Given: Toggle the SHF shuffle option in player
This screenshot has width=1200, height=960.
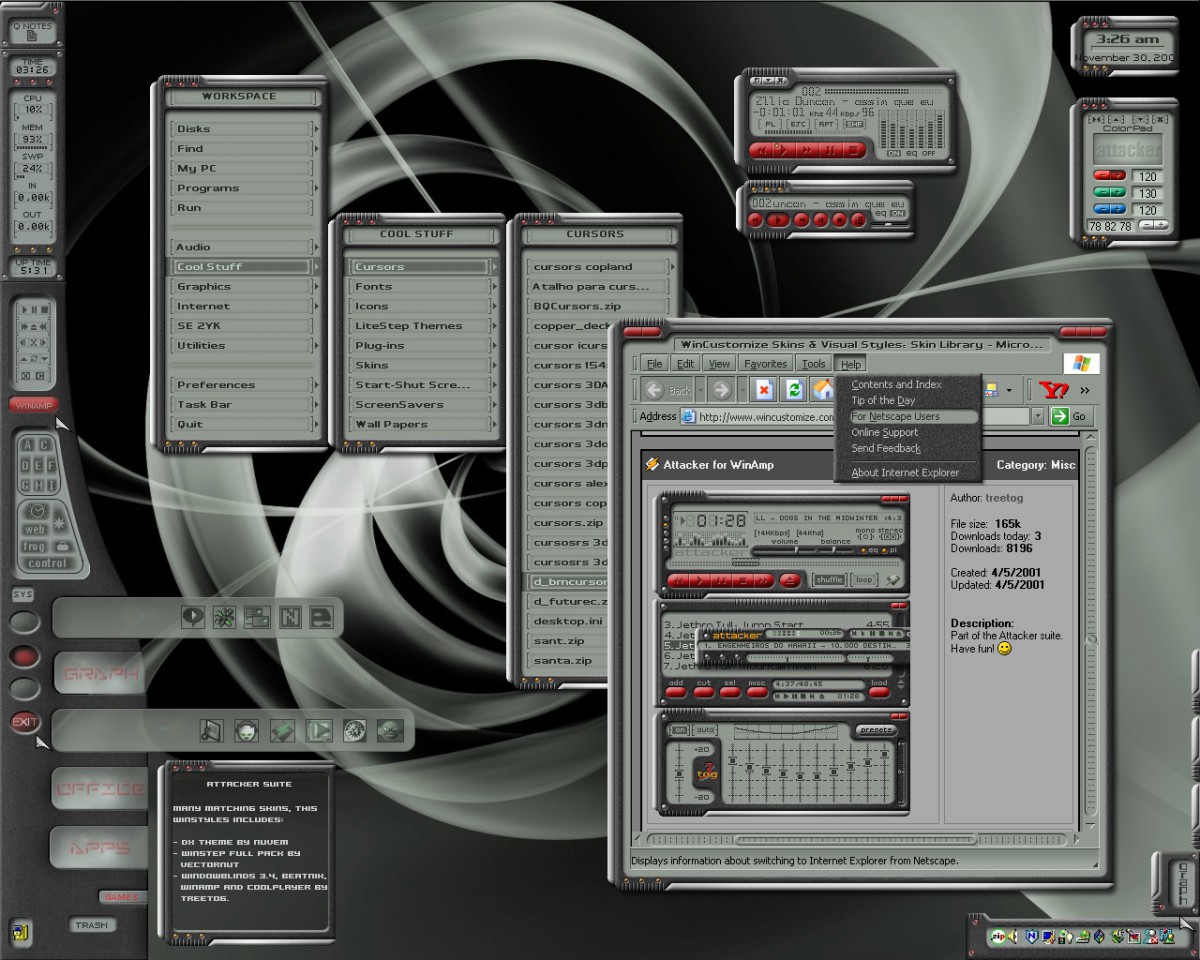Looking at the screenshot, I should [854, 125].
